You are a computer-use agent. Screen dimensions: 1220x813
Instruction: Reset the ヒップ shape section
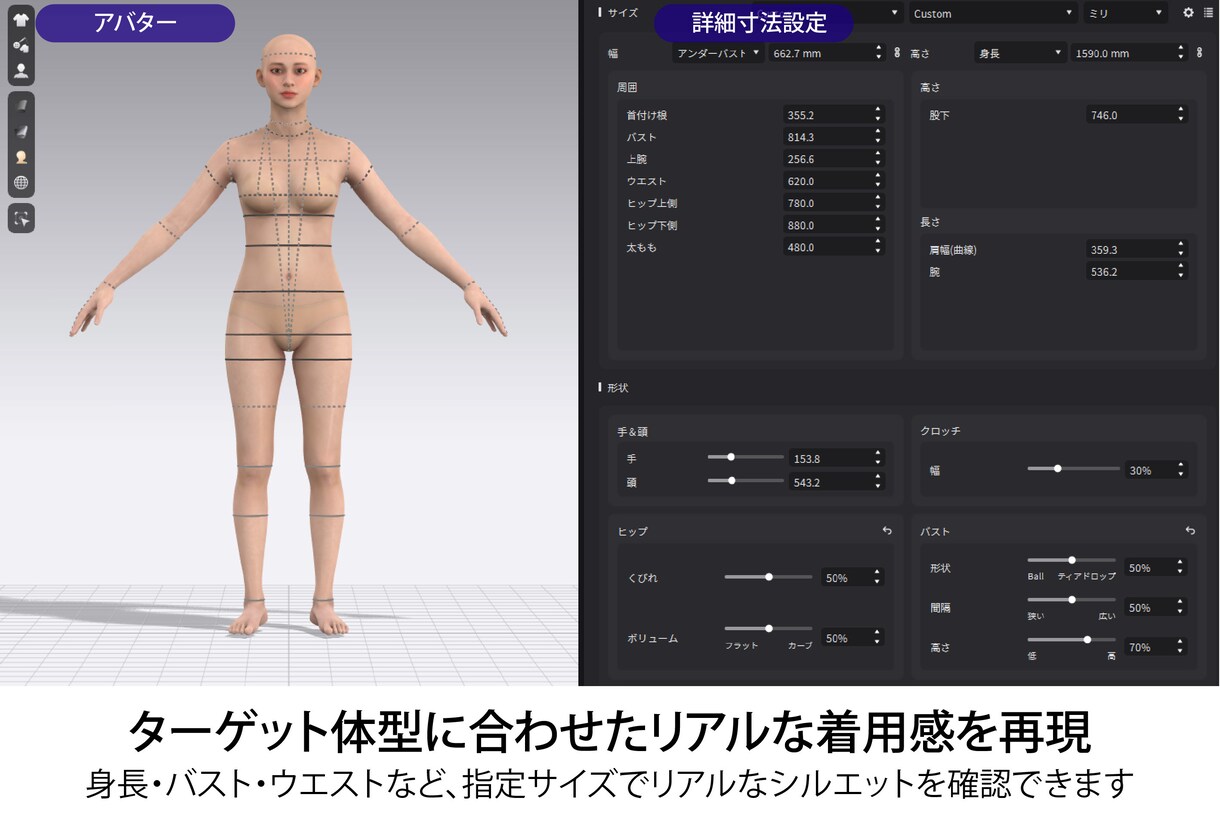[x=887, y=531]
